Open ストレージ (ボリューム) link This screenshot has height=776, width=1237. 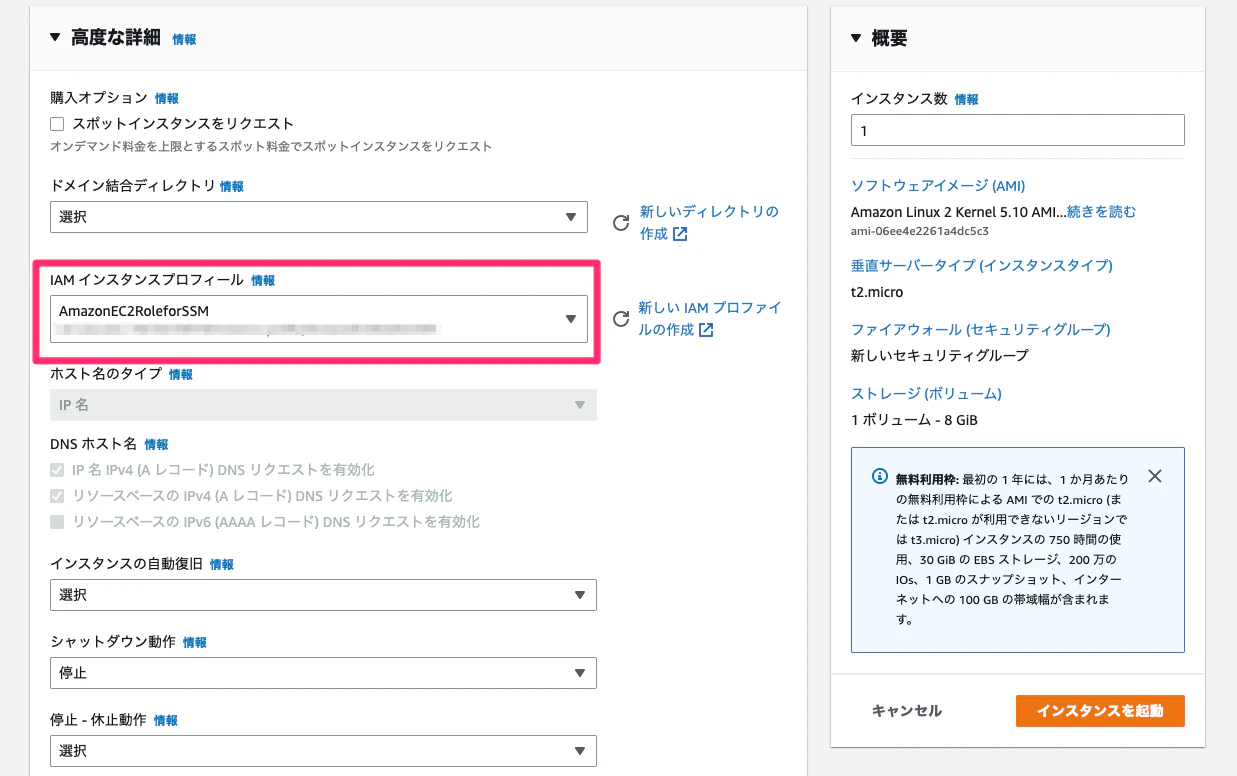click(x=926, y=394)
